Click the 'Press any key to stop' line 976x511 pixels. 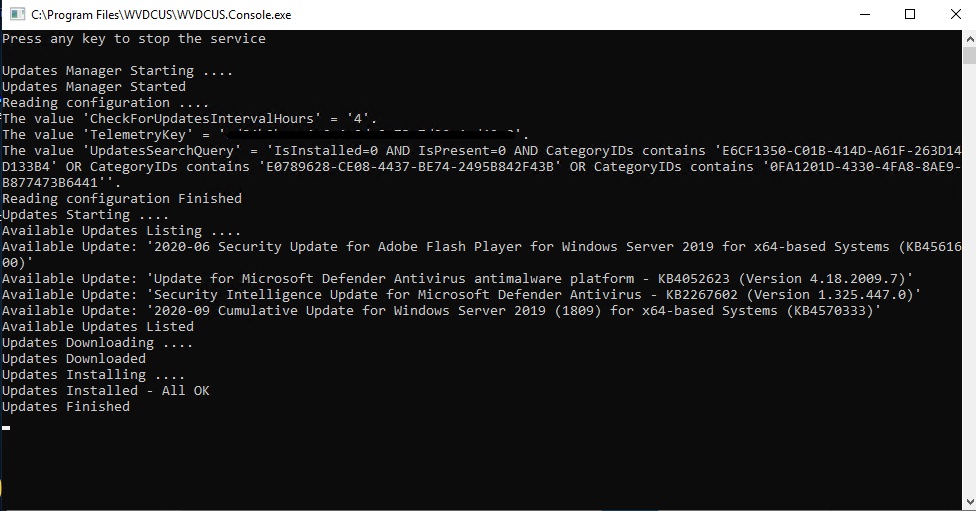click(134, 39)
